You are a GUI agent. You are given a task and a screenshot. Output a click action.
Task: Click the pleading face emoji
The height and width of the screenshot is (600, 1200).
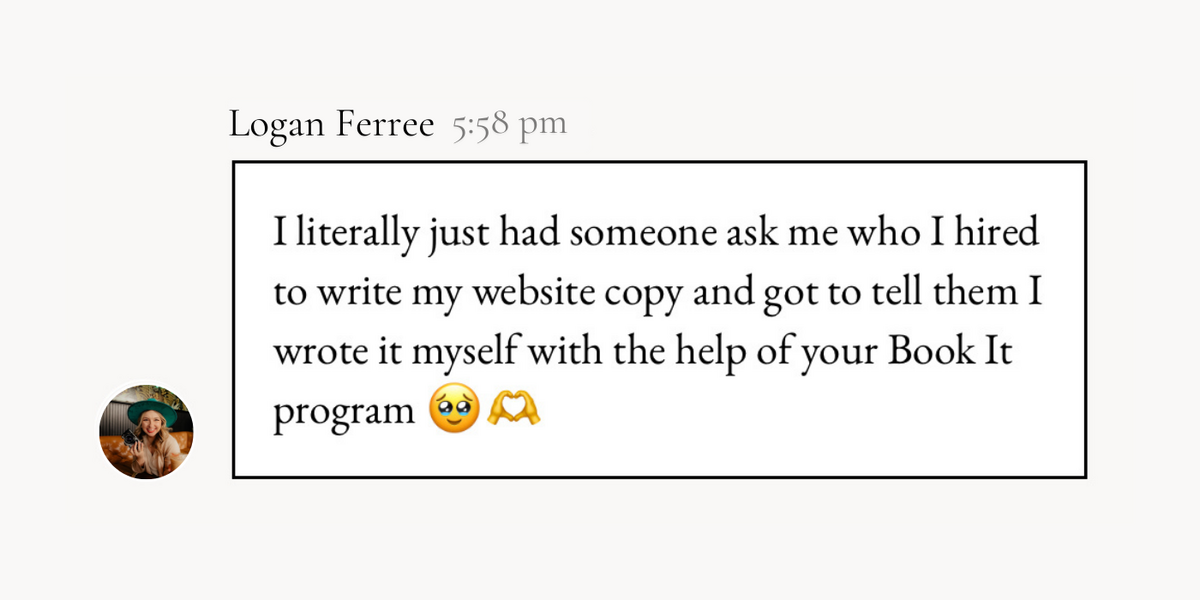click(x=454, y=408)
